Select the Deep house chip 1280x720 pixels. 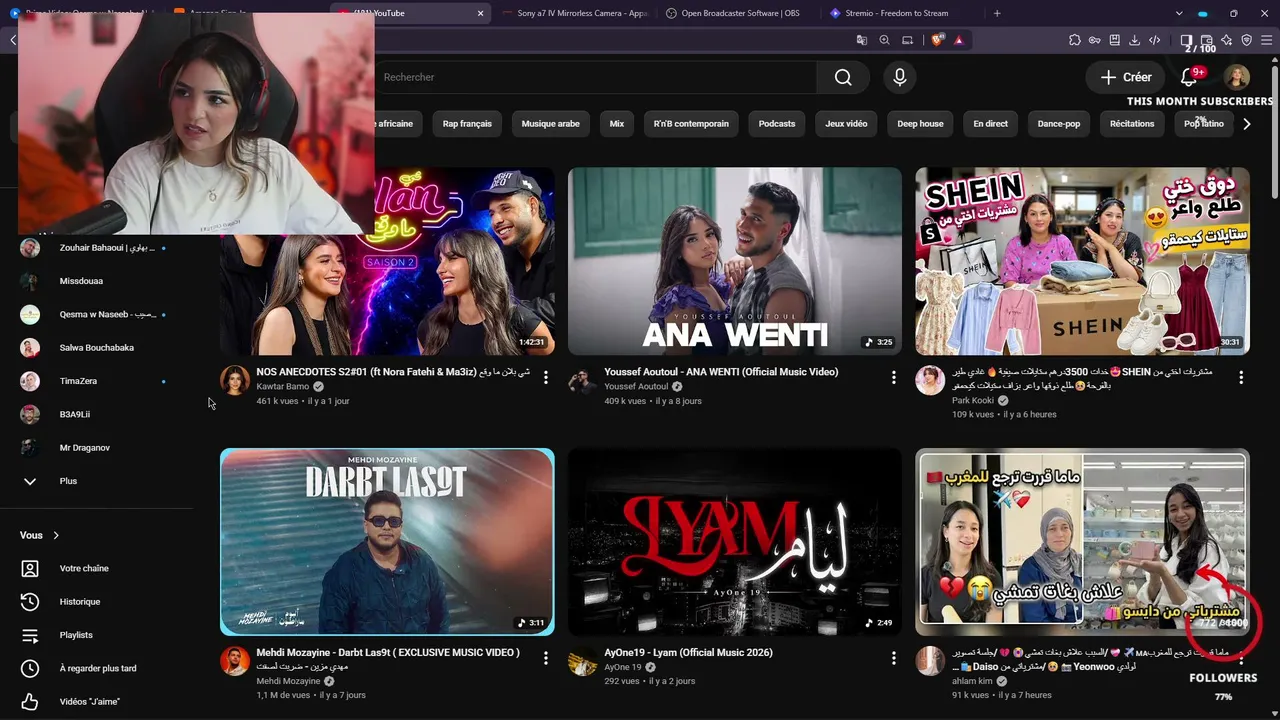point(920,124)
